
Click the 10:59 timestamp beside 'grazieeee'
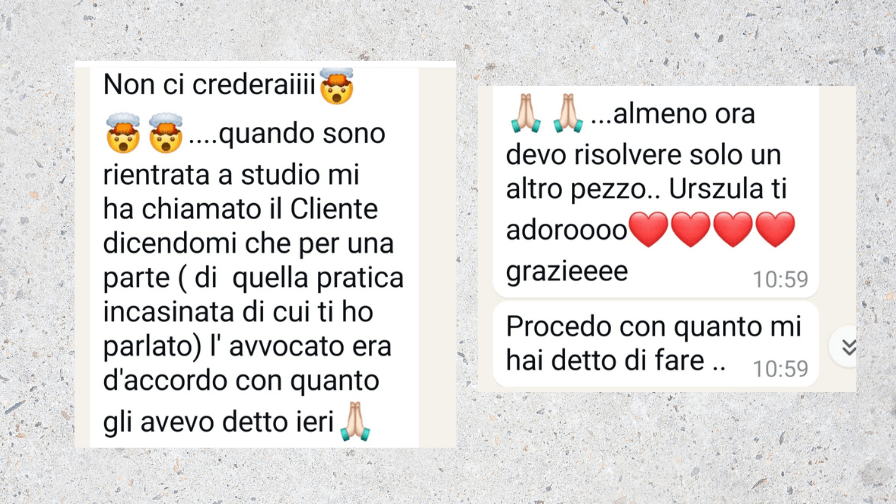tap(780, 279)
